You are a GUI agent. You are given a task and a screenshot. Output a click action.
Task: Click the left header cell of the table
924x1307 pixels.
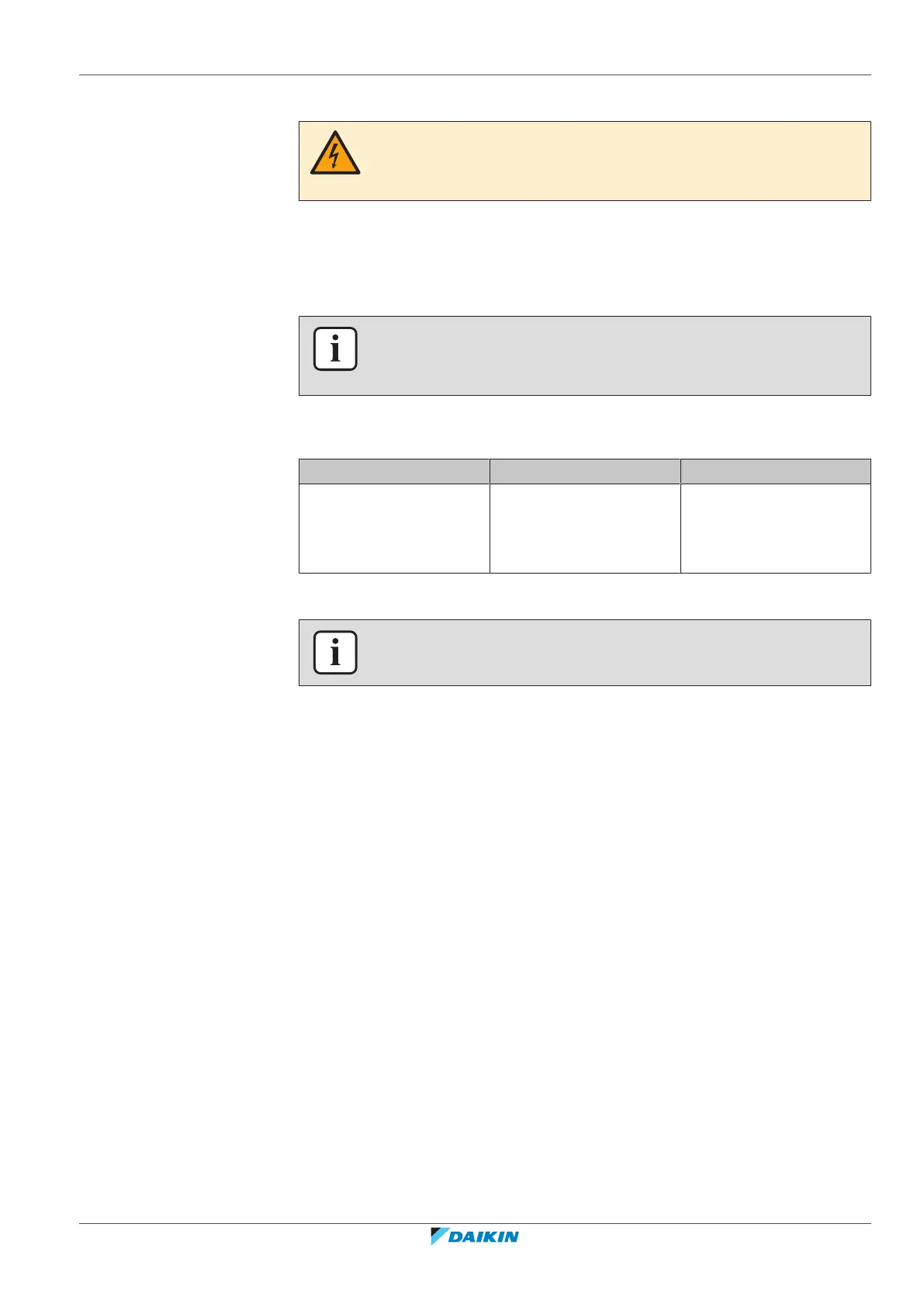coord(394,471)
